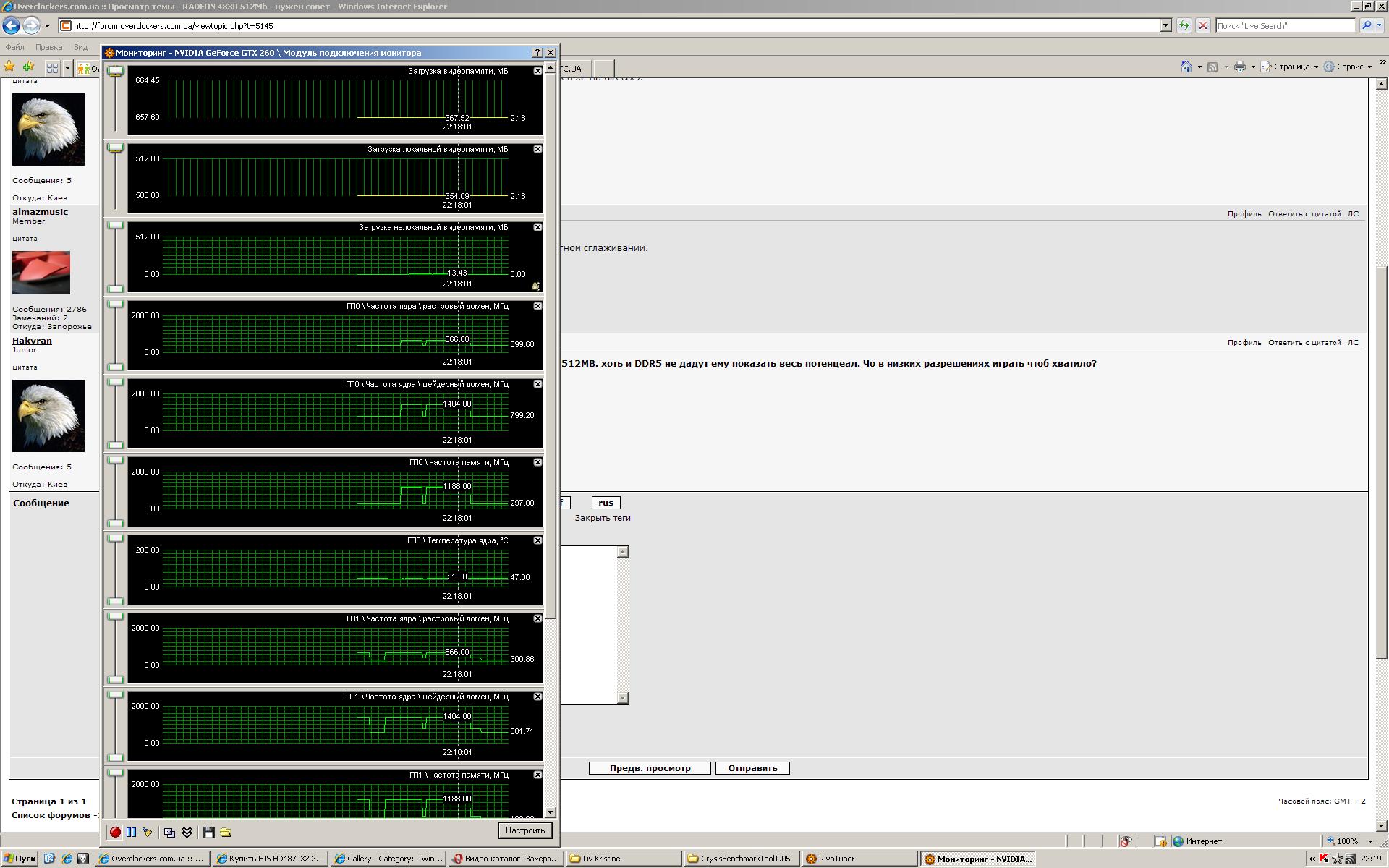Click the Internet Explorer Back button

pos(11,26)
